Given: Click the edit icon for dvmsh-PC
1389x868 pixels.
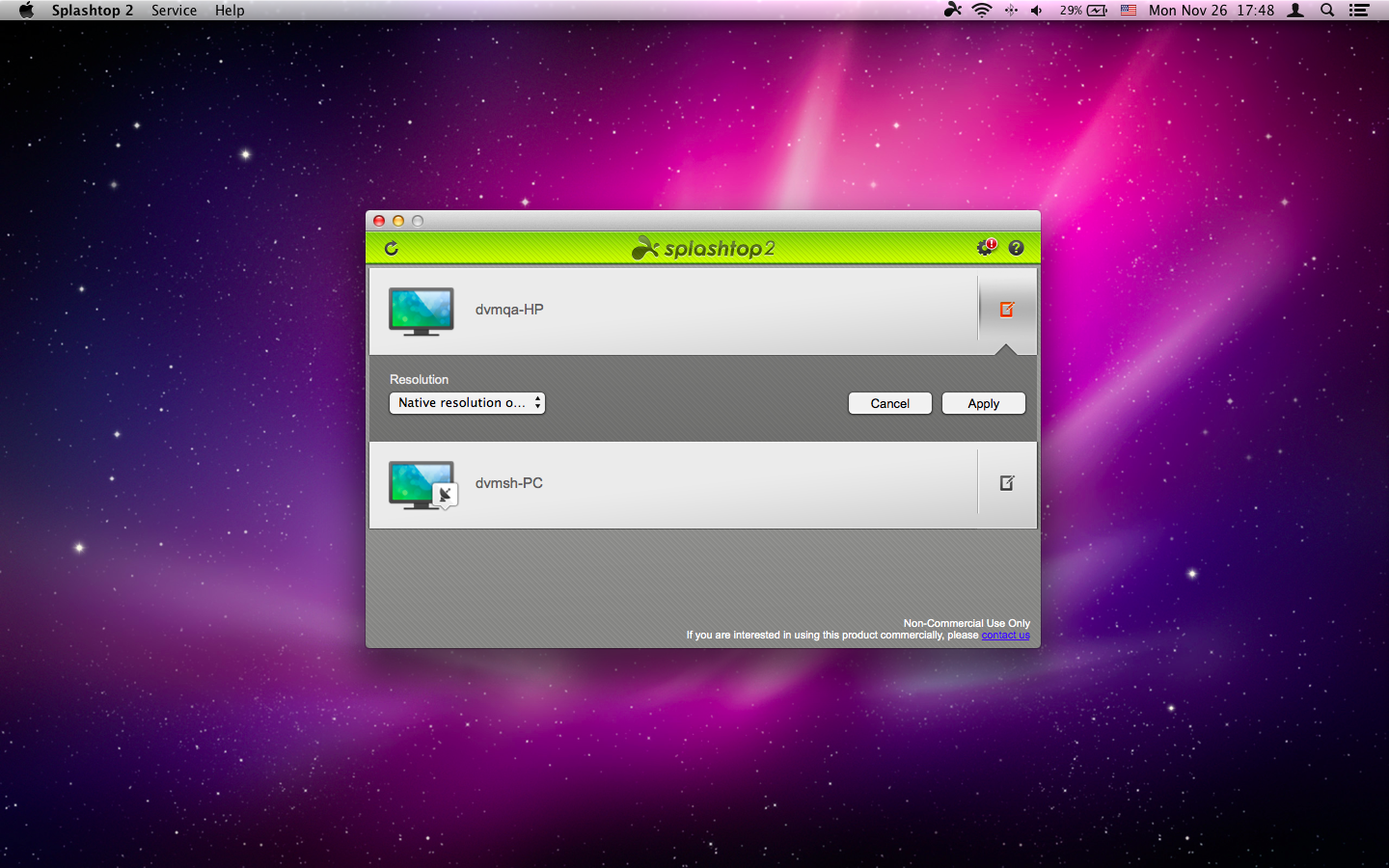Looking at the screenshot, I should [x=1007, y=483].
